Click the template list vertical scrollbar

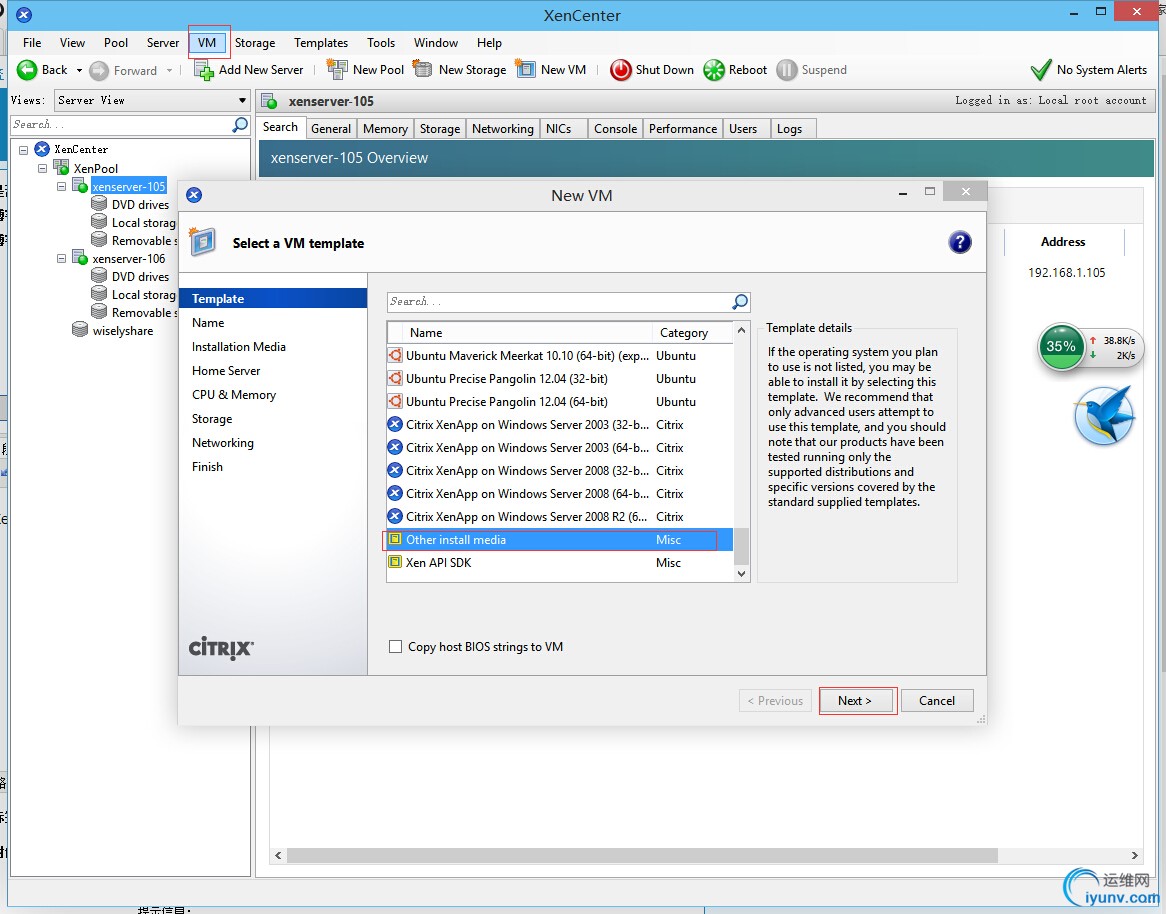click(x=741, y=450)
